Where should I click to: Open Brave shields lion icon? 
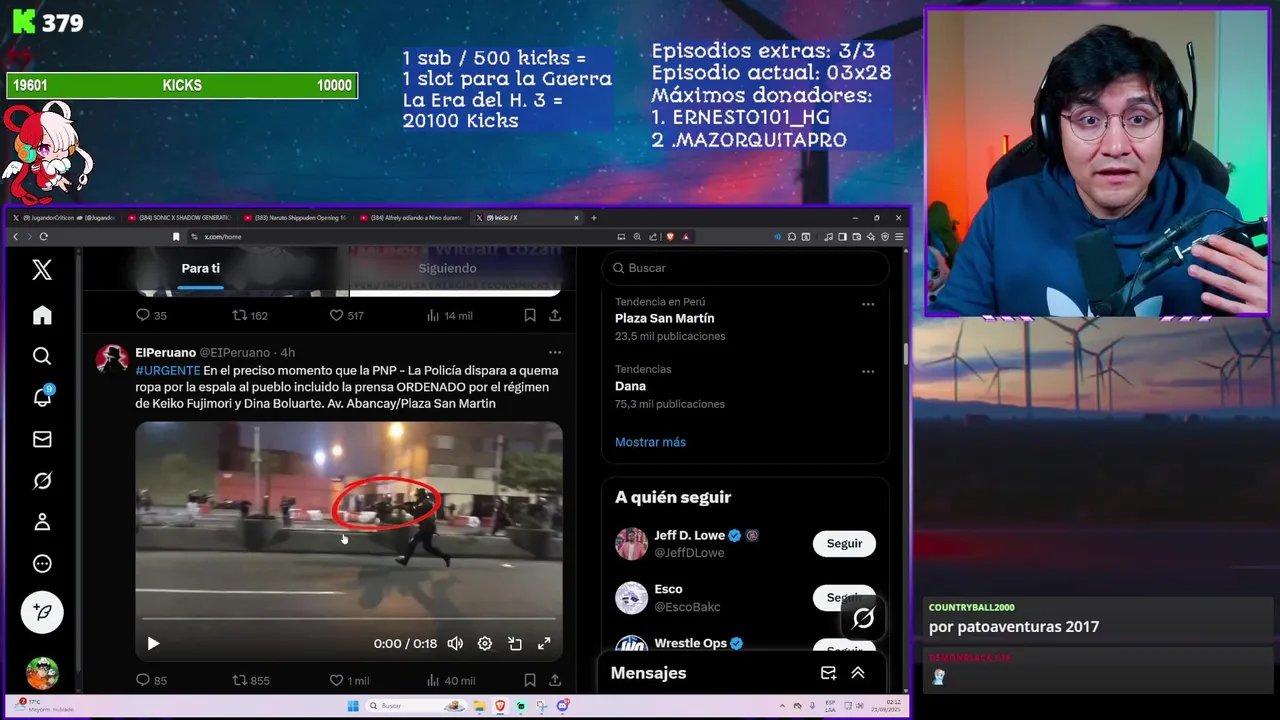670,237
